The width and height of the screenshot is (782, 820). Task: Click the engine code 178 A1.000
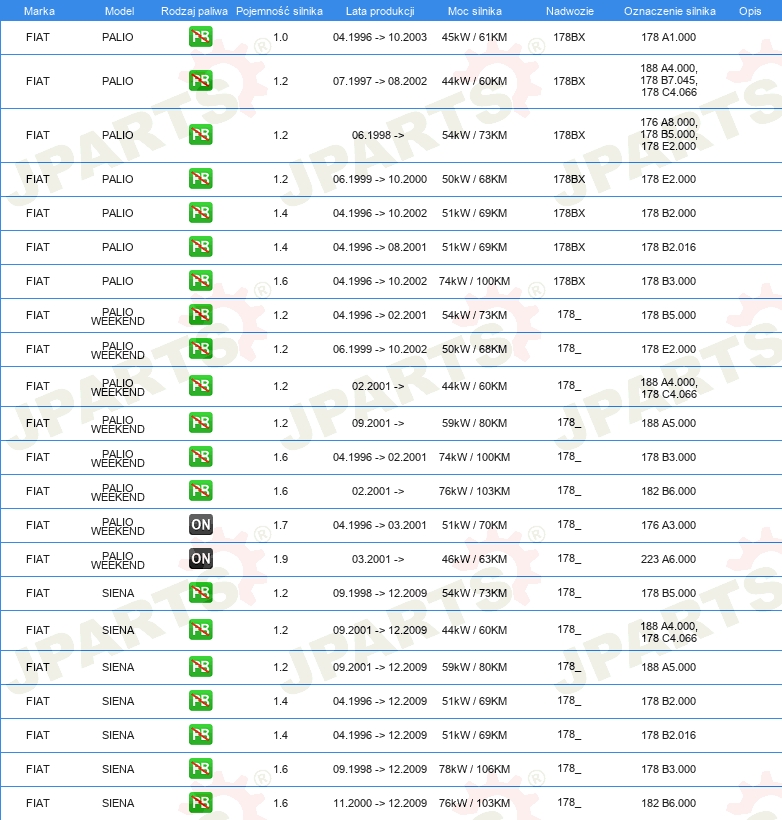click(668, 37)
